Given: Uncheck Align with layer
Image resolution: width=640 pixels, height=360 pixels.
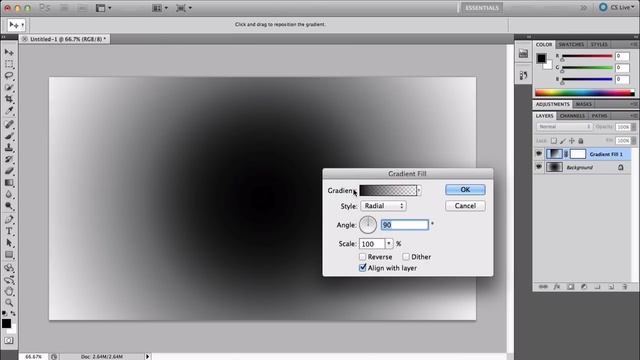Looking at the screenshot, I should [x=362, y=268].
